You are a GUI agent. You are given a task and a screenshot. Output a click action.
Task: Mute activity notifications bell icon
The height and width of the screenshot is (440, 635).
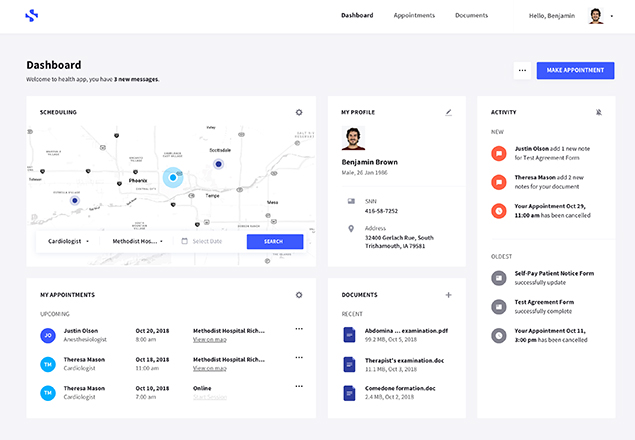599,112
